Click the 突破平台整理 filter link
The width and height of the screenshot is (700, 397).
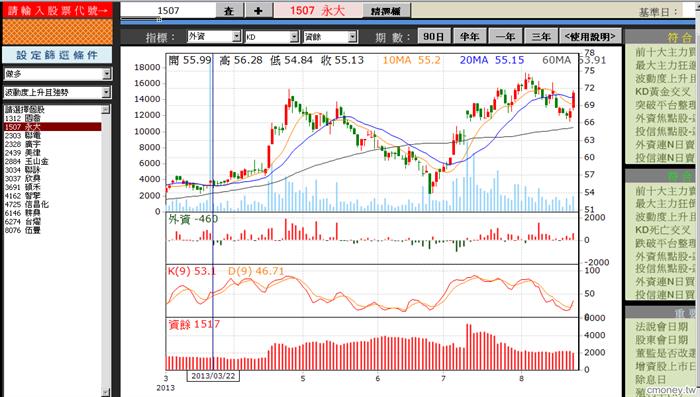point(665,105)
